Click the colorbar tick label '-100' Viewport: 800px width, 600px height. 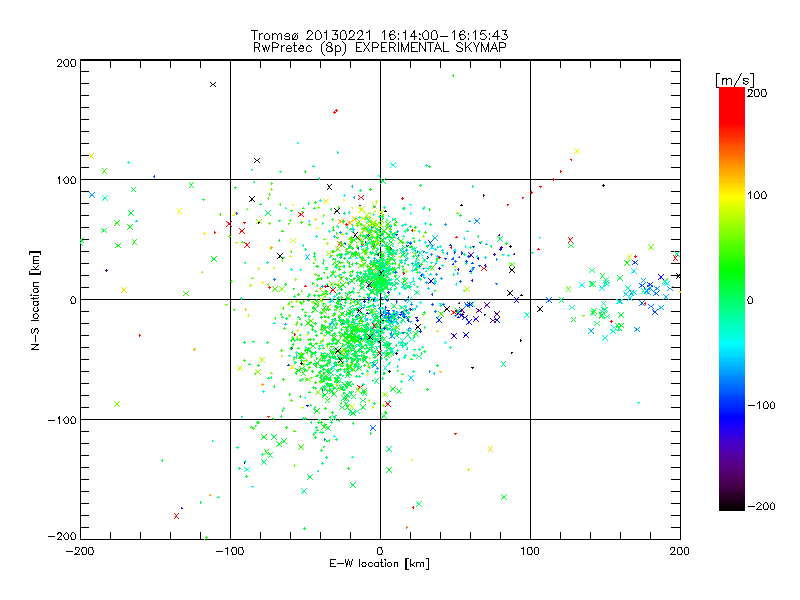point(762,405)
